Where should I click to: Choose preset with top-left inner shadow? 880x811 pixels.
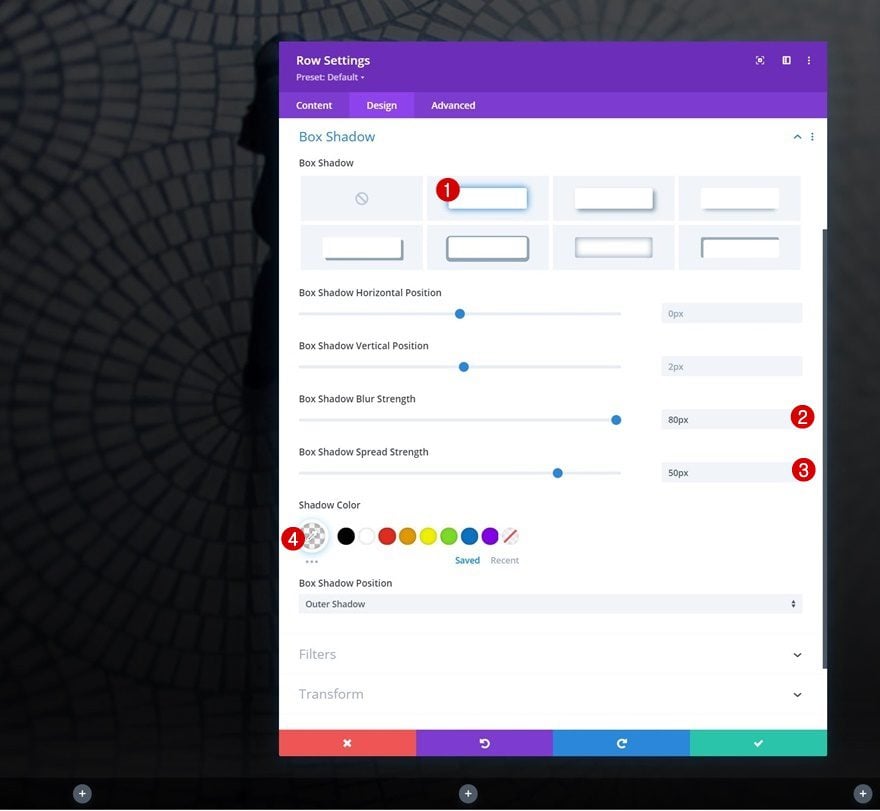point(740,248)
